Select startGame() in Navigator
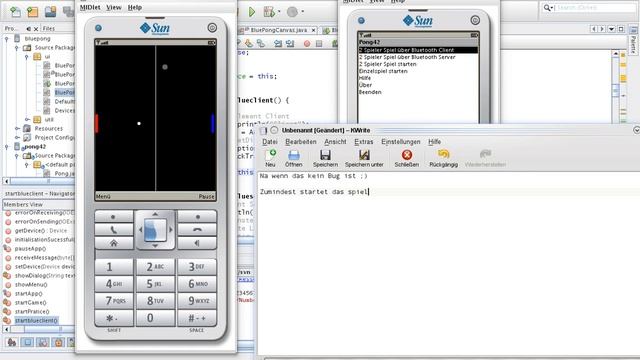 [x=31, y=302]
